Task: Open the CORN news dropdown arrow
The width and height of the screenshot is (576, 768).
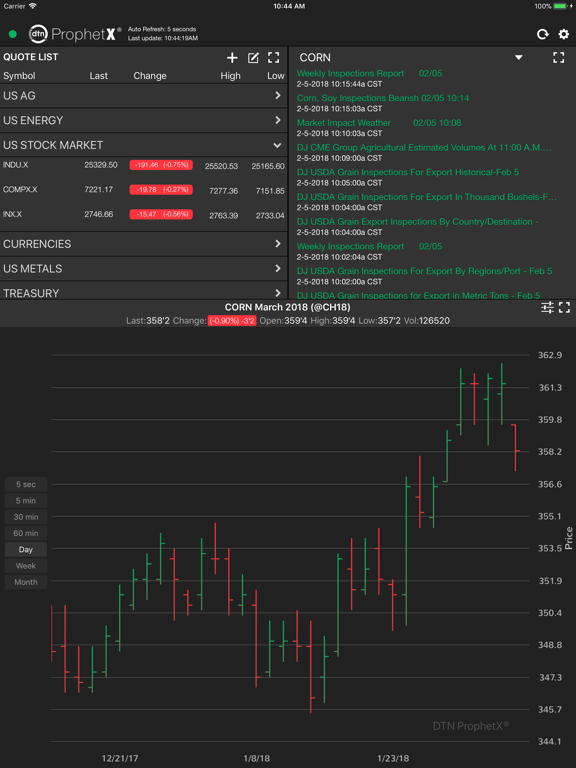Action: (519, 58)
